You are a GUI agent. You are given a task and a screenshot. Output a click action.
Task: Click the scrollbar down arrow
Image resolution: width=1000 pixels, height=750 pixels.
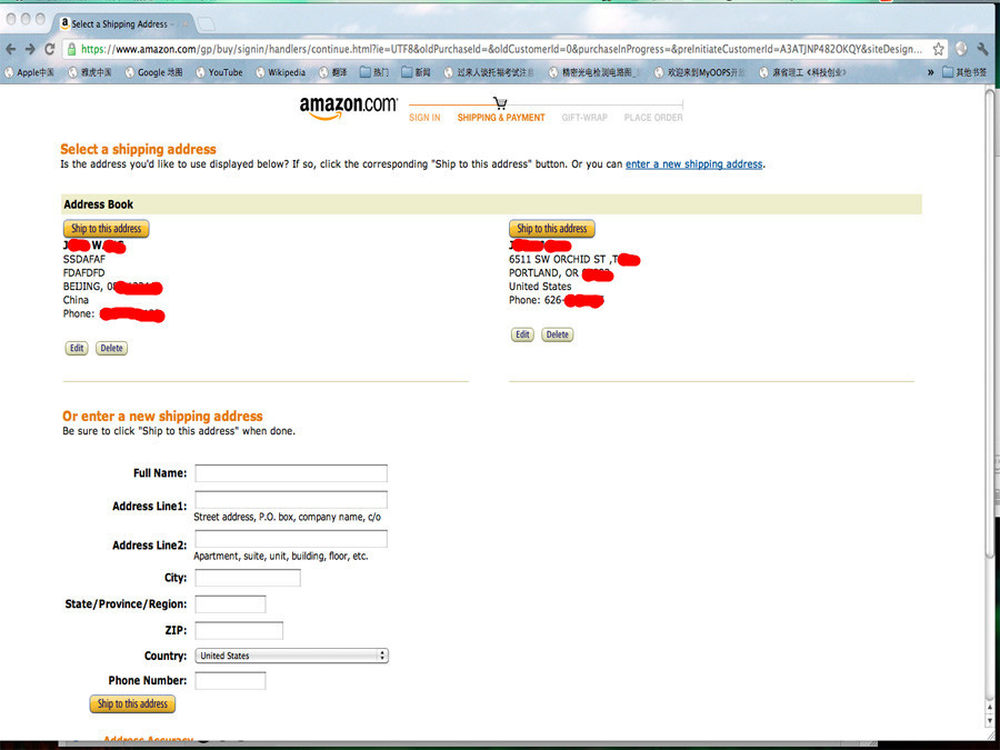pyautogui.click(x=990, y=720)
